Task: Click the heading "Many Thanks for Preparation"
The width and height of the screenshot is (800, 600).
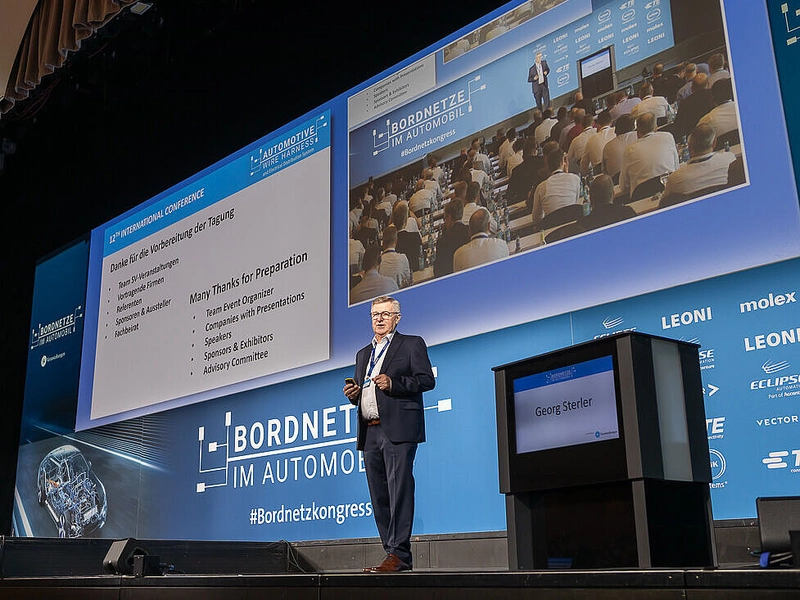Action: (248, 278)
